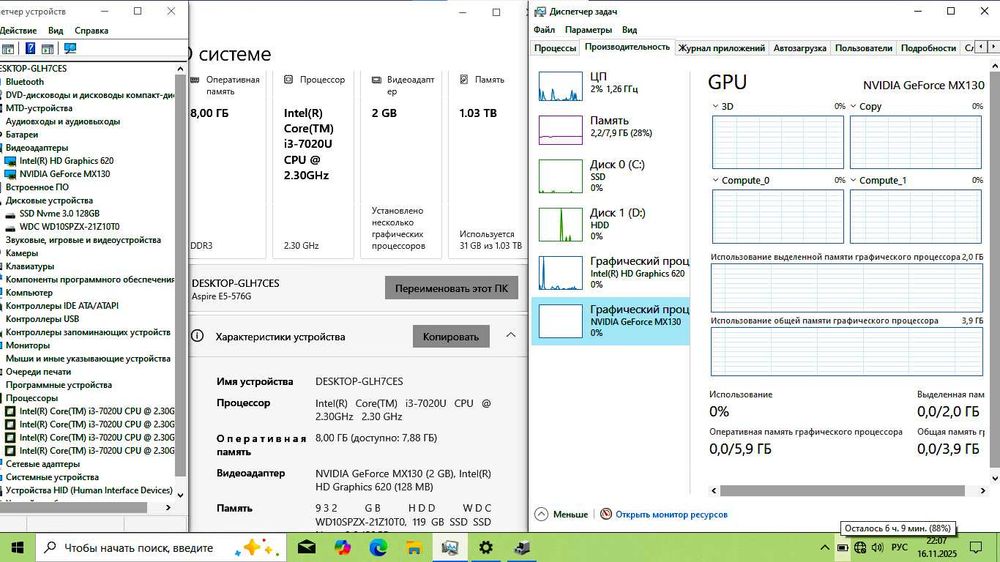Screen dimensions: 1000x562
Task: Launch Microsoft Edge from taskbar
Action: (x=378, y=547)
